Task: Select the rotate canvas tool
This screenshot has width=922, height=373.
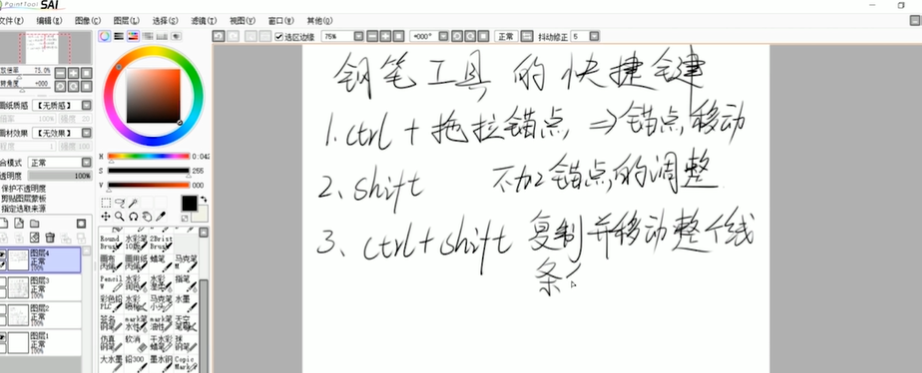Action: 133,217
